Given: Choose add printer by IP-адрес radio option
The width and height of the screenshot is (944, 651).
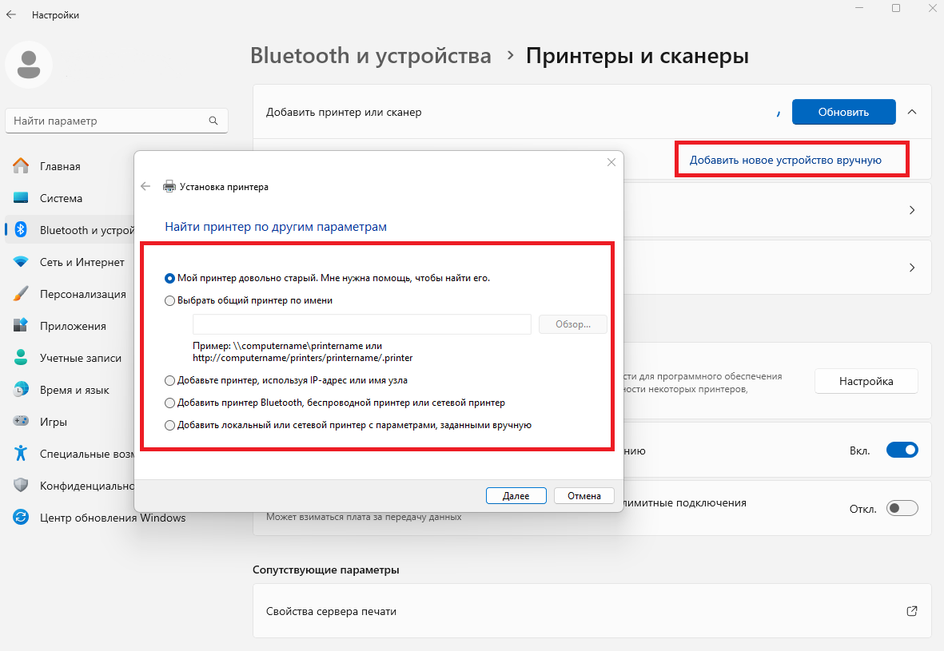Looking at the screenshot, I should 170,381.
